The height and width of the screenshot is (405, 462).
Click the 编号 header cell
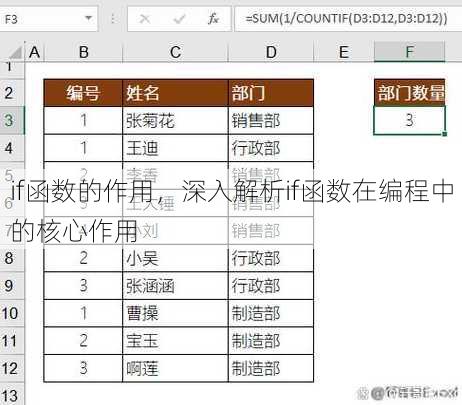click(83, 93)
